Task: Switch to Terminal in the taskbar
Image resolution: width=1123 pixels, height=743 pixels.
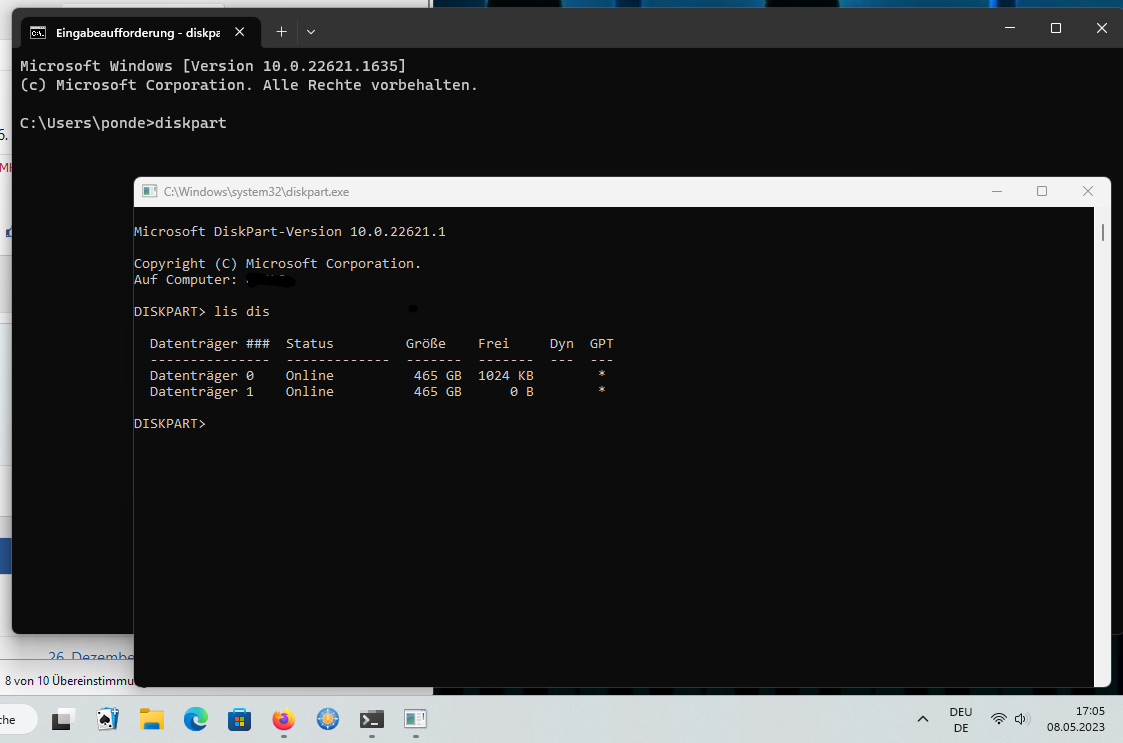Action: 372,719
